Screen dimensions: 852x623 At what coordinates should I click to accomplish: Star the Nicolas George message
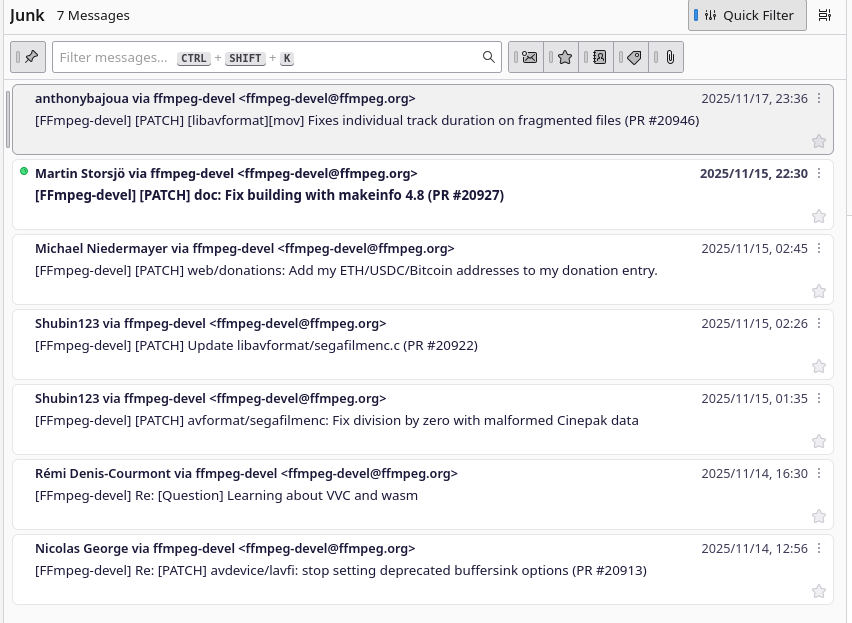[x=818, y=592]
